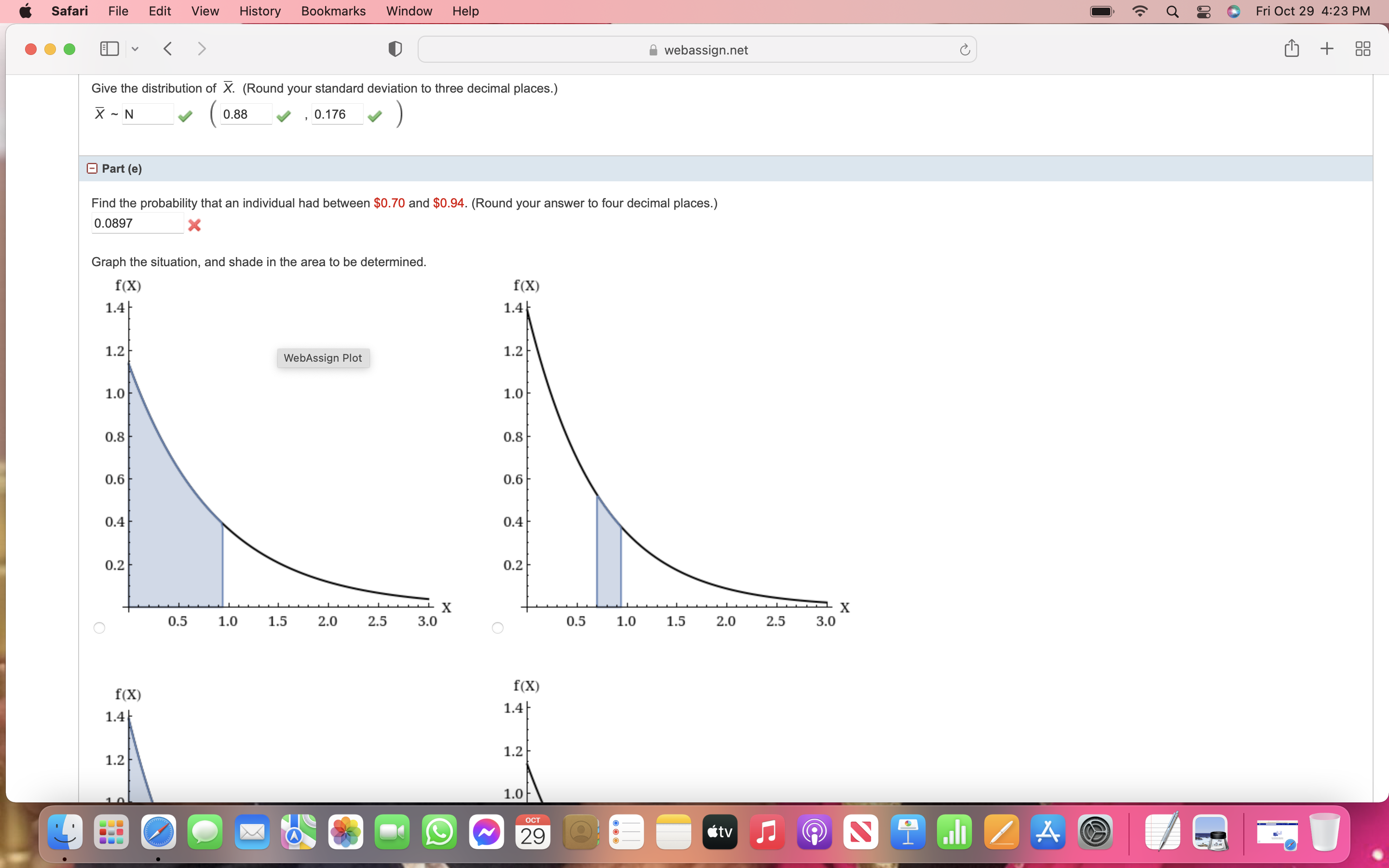Viewport: 1389px width, 868px height.
Task: Show the tab overview grid
Action: (x=1362, y=49)
